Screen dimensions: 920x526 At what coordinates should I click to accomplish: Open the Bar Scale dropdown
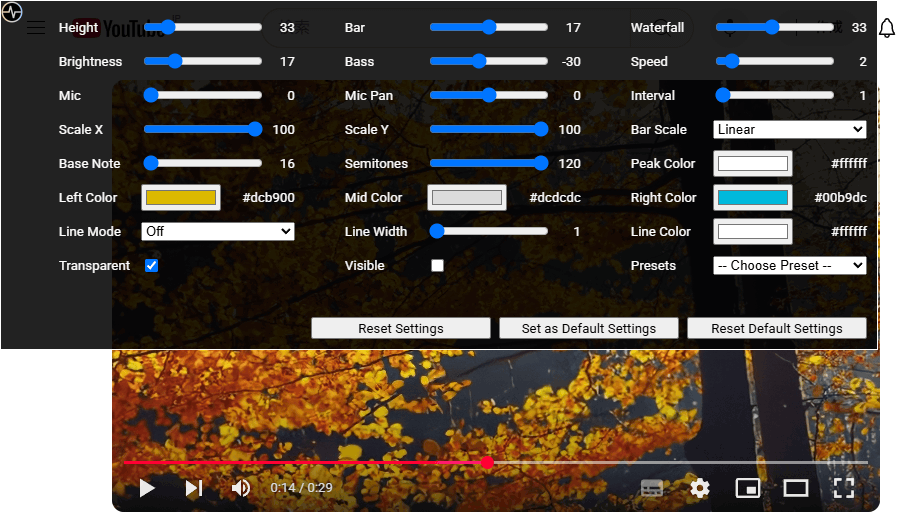790,130
